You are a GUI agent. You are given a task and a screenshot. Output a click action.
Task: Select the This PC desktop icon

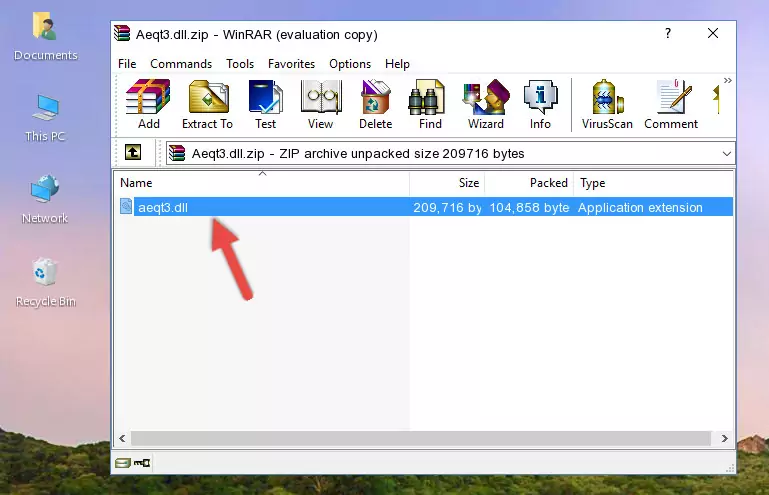(45, 118)
